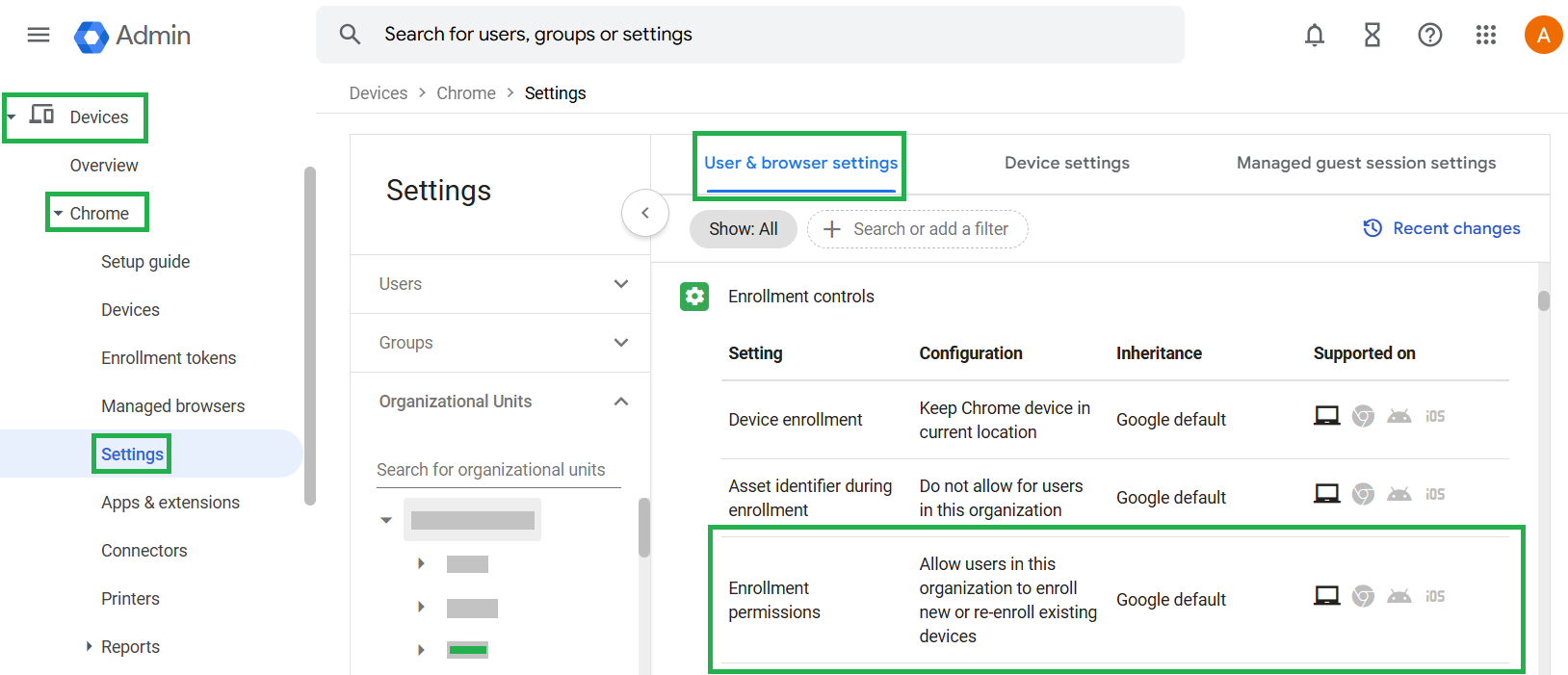
Task: Click the laptop icon in Asset identifier row
Action: pyautogui.click(x=1327, y=494)
